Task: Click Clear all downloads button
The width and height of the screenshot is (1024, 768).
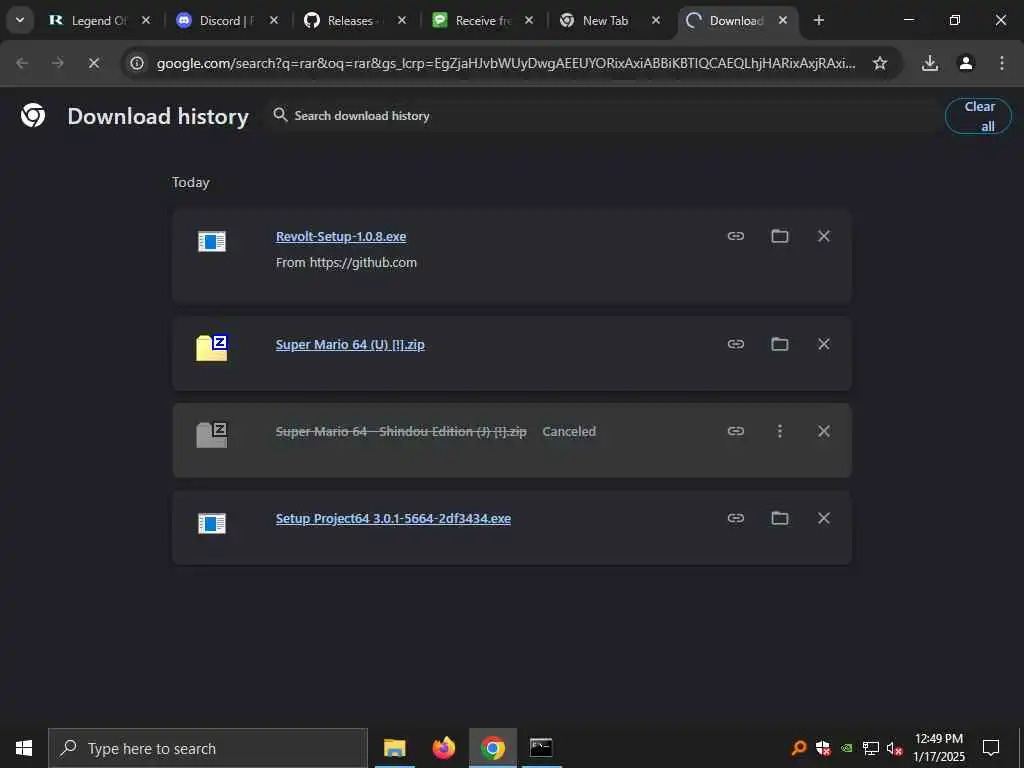Action: click(978, 116)
